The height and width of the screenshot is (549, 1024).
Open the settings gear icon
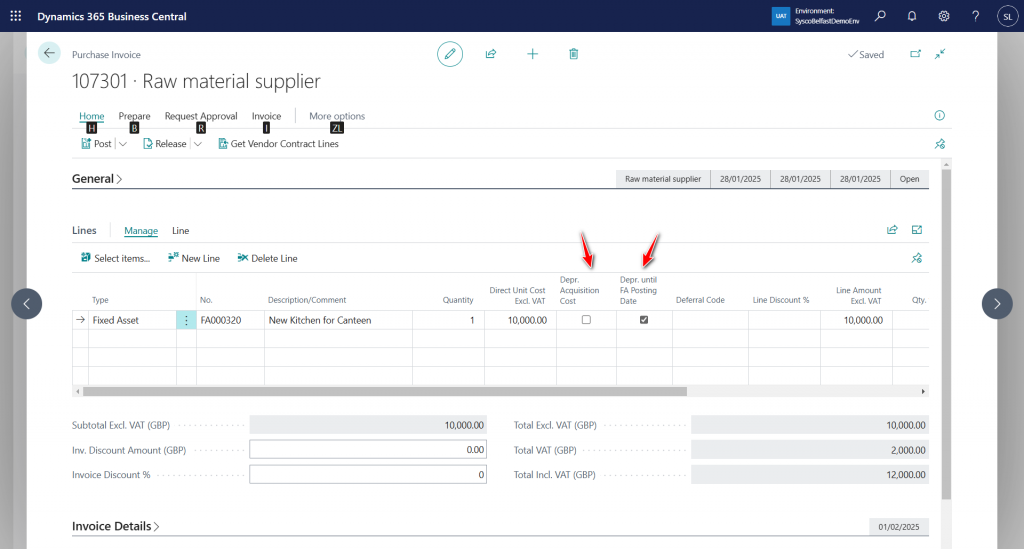[x=944, y=16]
